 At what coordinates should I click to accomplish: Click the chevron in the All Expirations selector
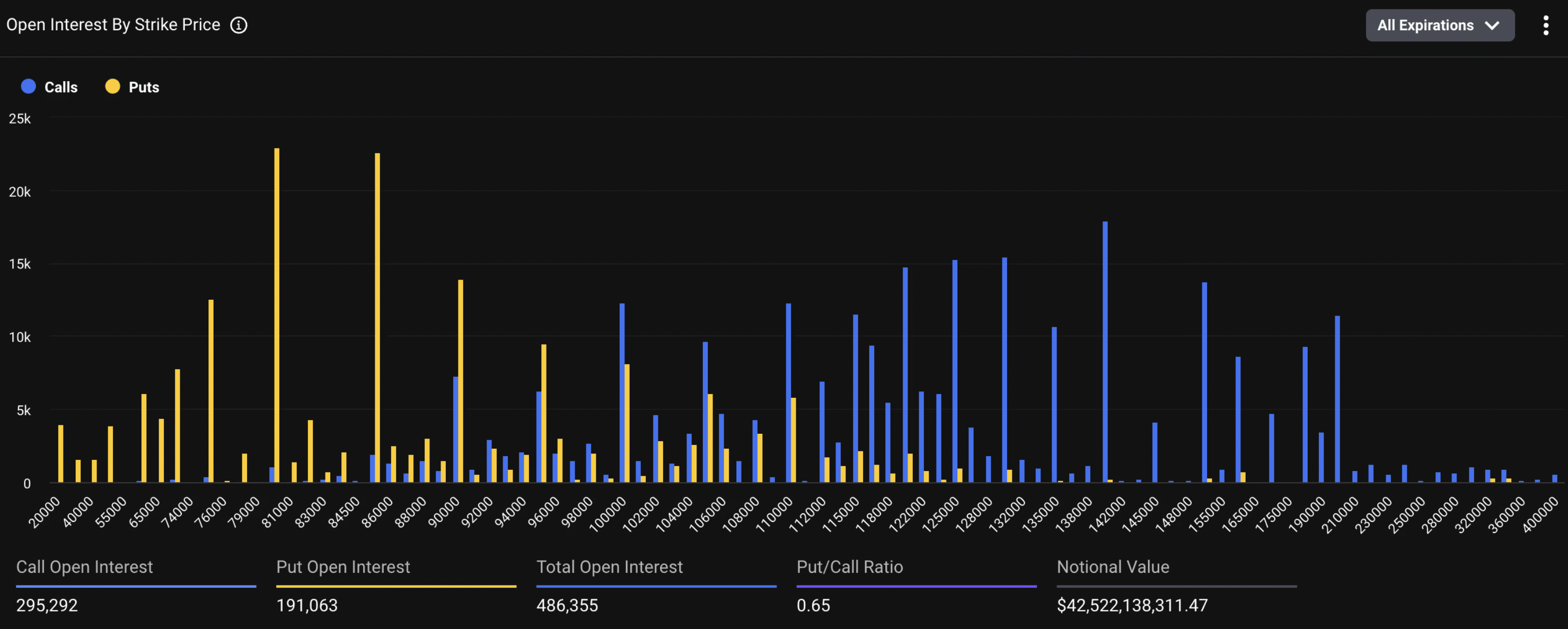click(x=1491, y=25)
